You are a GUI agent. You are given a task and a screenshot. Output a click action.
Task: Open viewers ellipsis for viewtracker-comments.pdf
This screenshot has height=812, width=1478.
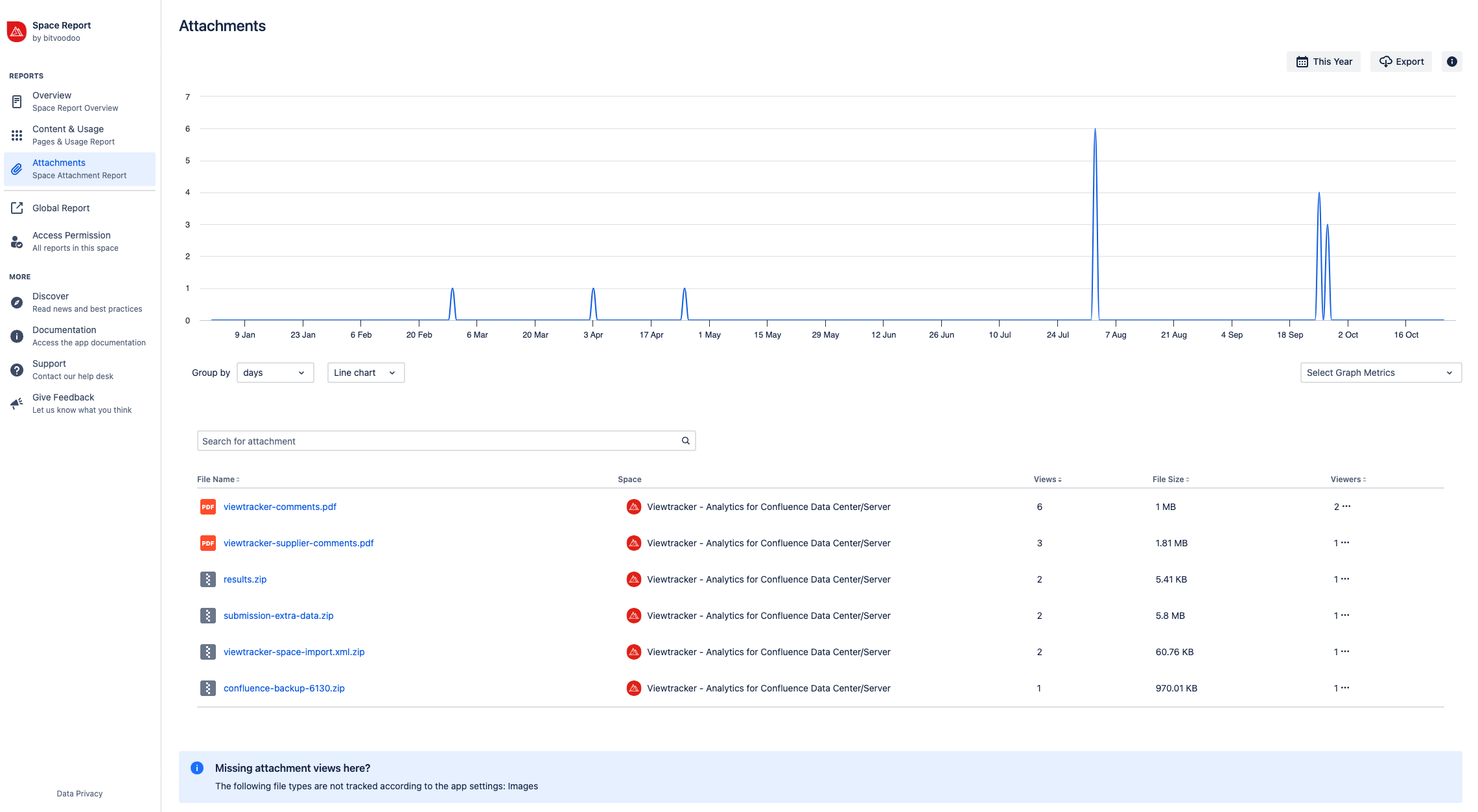pyautogui.click(x=1346, y=506)
